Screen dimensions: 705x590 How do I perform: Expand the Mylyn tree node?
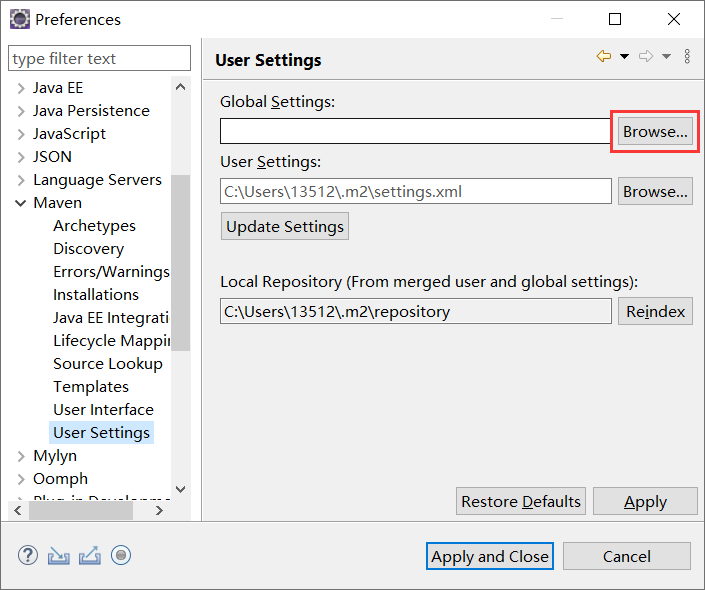coord(21,456)
